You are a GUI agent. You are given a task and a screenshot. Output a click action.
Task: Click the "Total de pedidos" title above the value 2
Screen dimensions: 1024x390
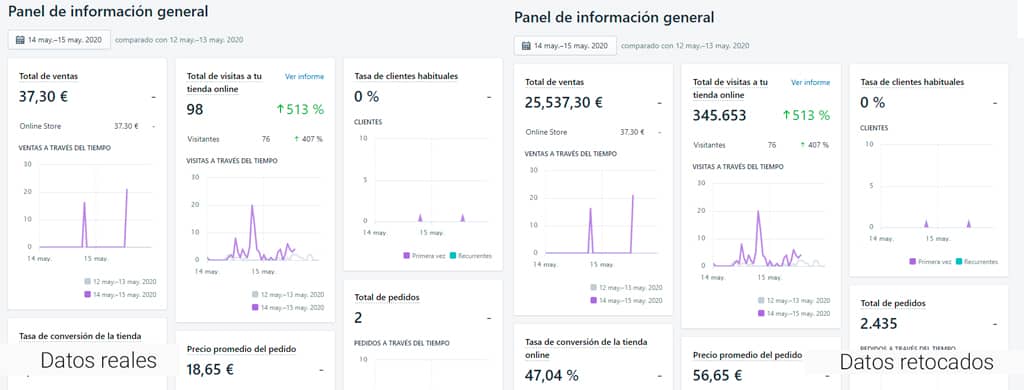click(x=387, y=297)
